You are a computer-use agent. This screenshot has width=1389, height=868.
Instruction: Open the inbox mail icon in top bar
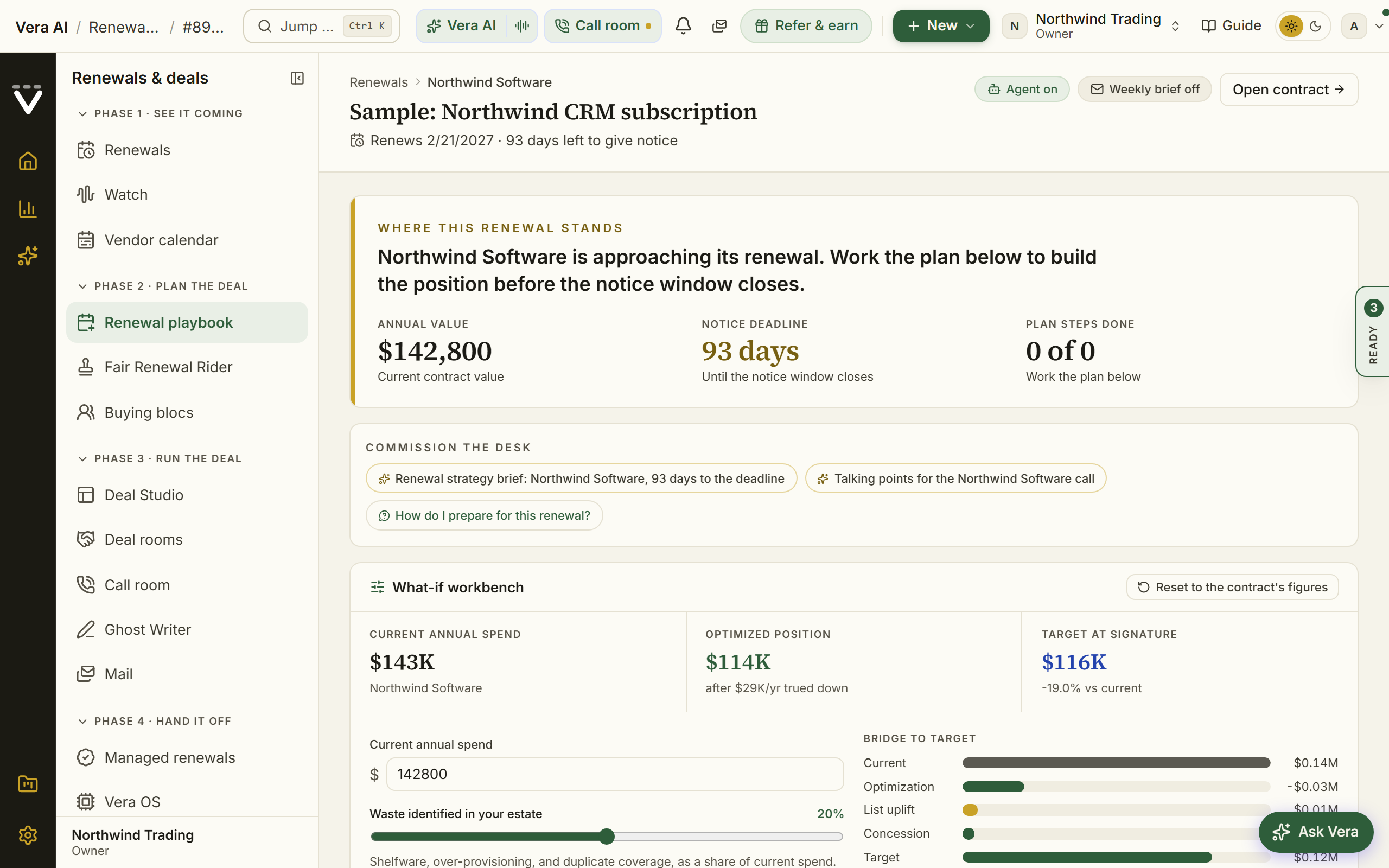[719, 26]
